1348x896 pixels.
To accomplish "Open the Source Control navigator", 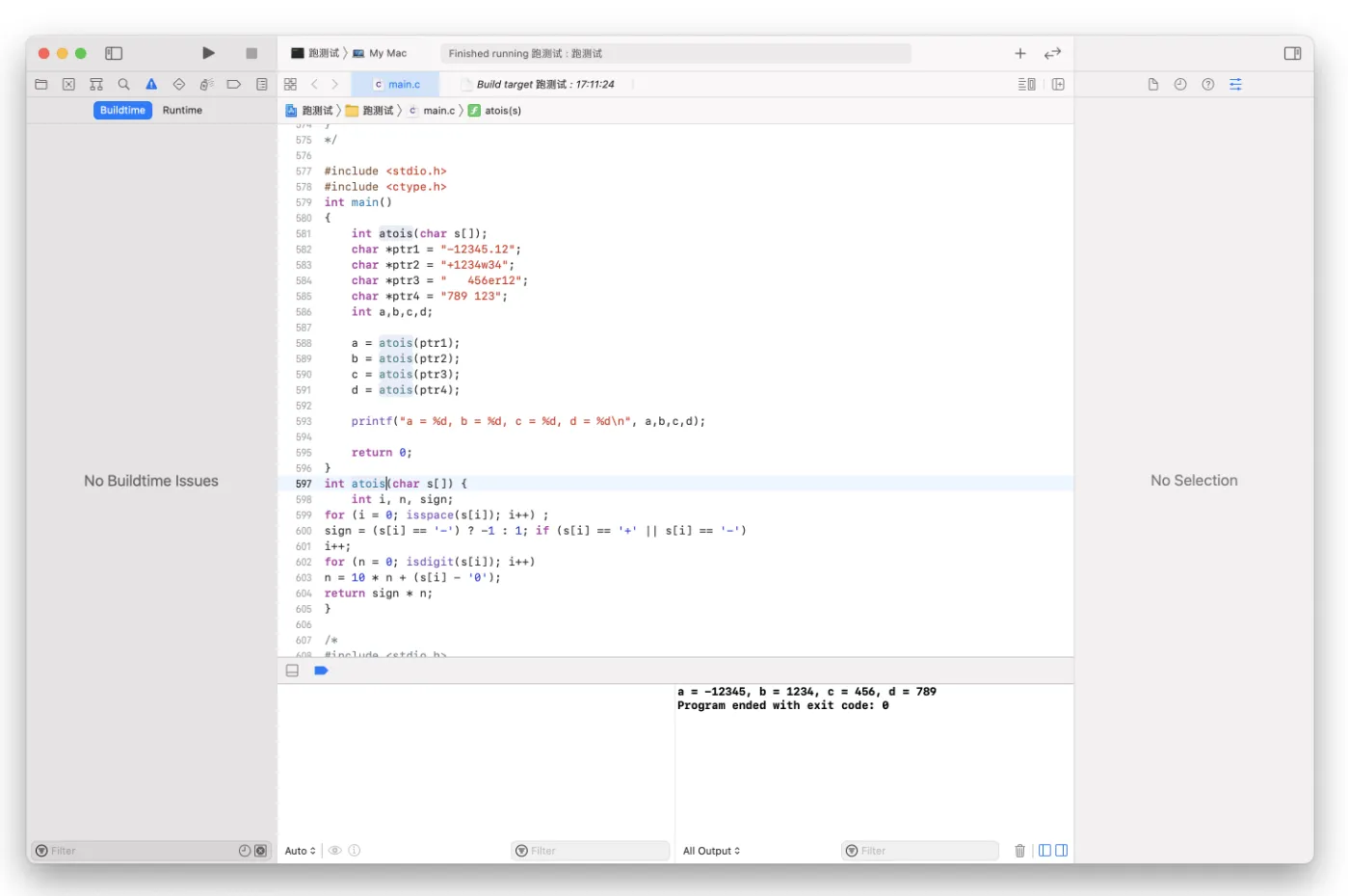I will pos(68,84).
